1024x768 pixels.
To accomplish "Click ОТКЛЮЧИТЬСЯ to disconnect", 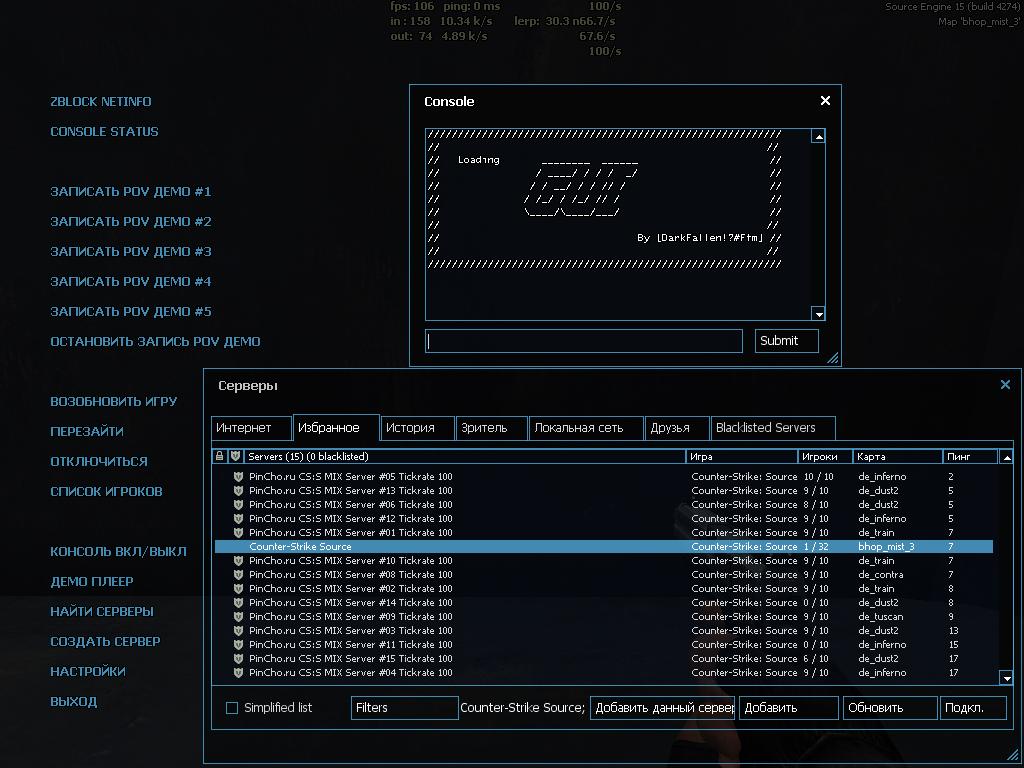I will (99, 462).
